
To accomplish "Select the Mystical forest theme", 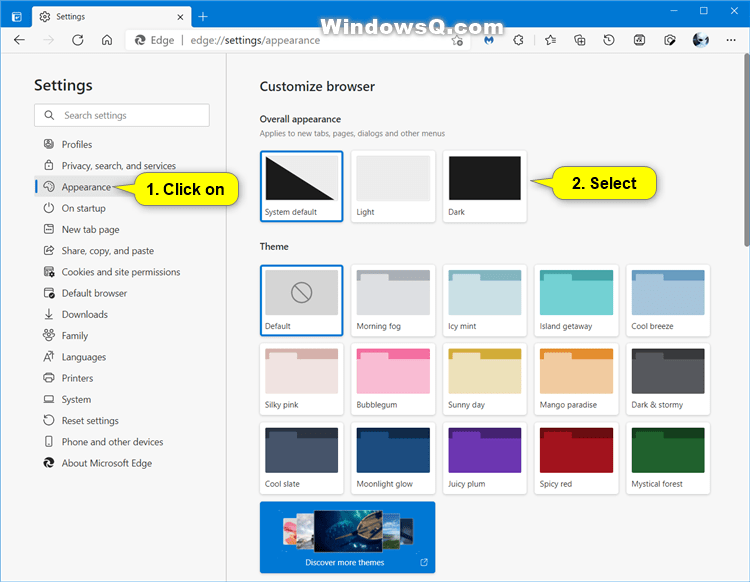I will pyautogui.click(x=668, y=458).
